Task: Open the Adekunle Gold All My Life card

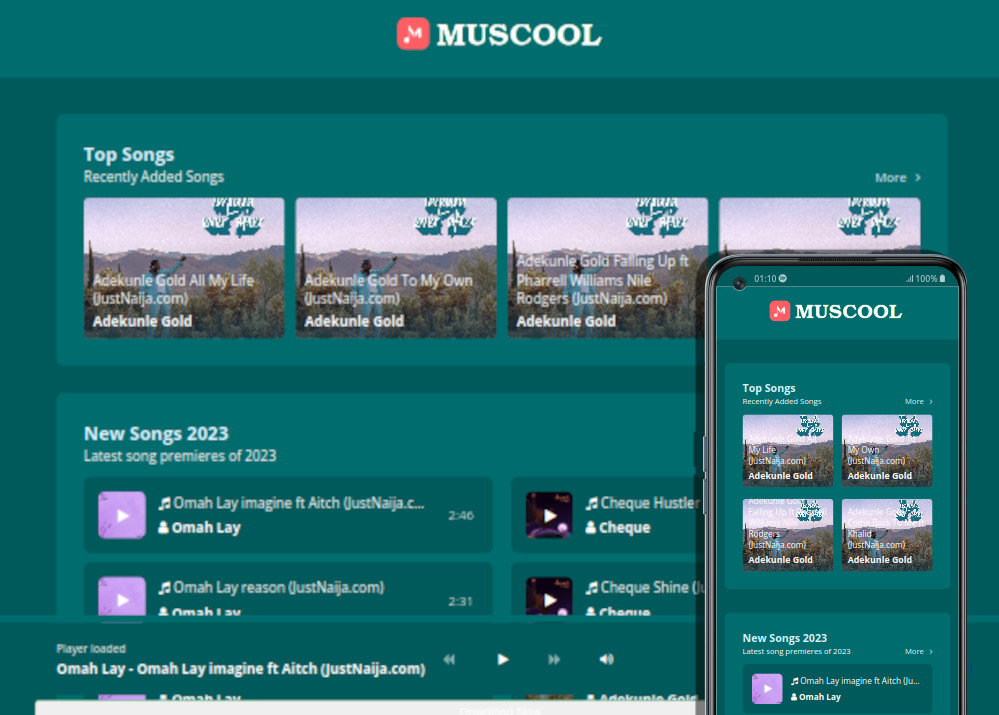Action: 184,268
